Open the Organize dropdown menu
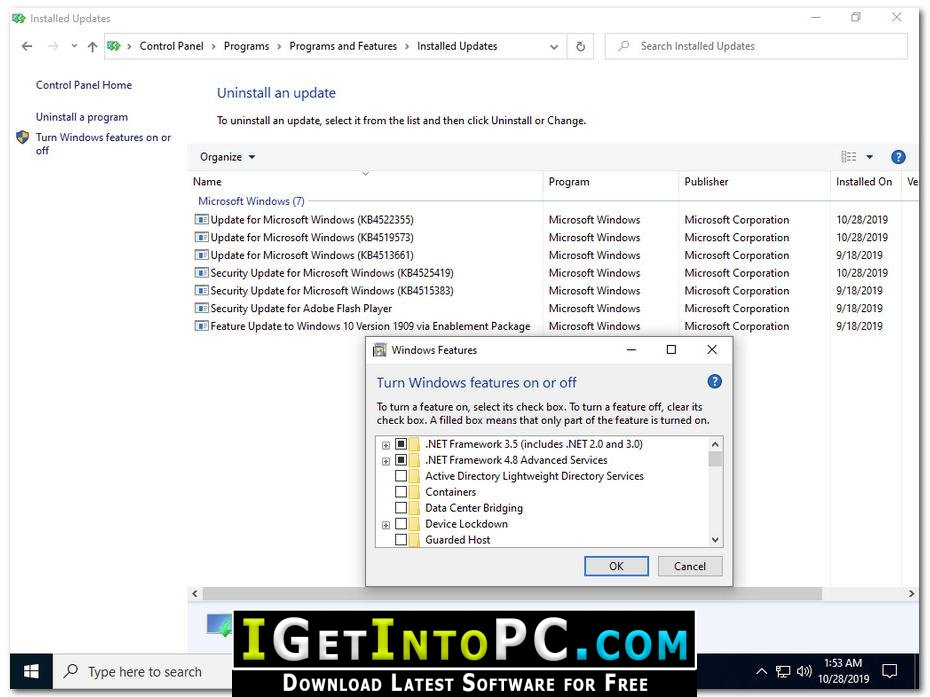This screenshot has height=697, width=930. click(227, 157)
